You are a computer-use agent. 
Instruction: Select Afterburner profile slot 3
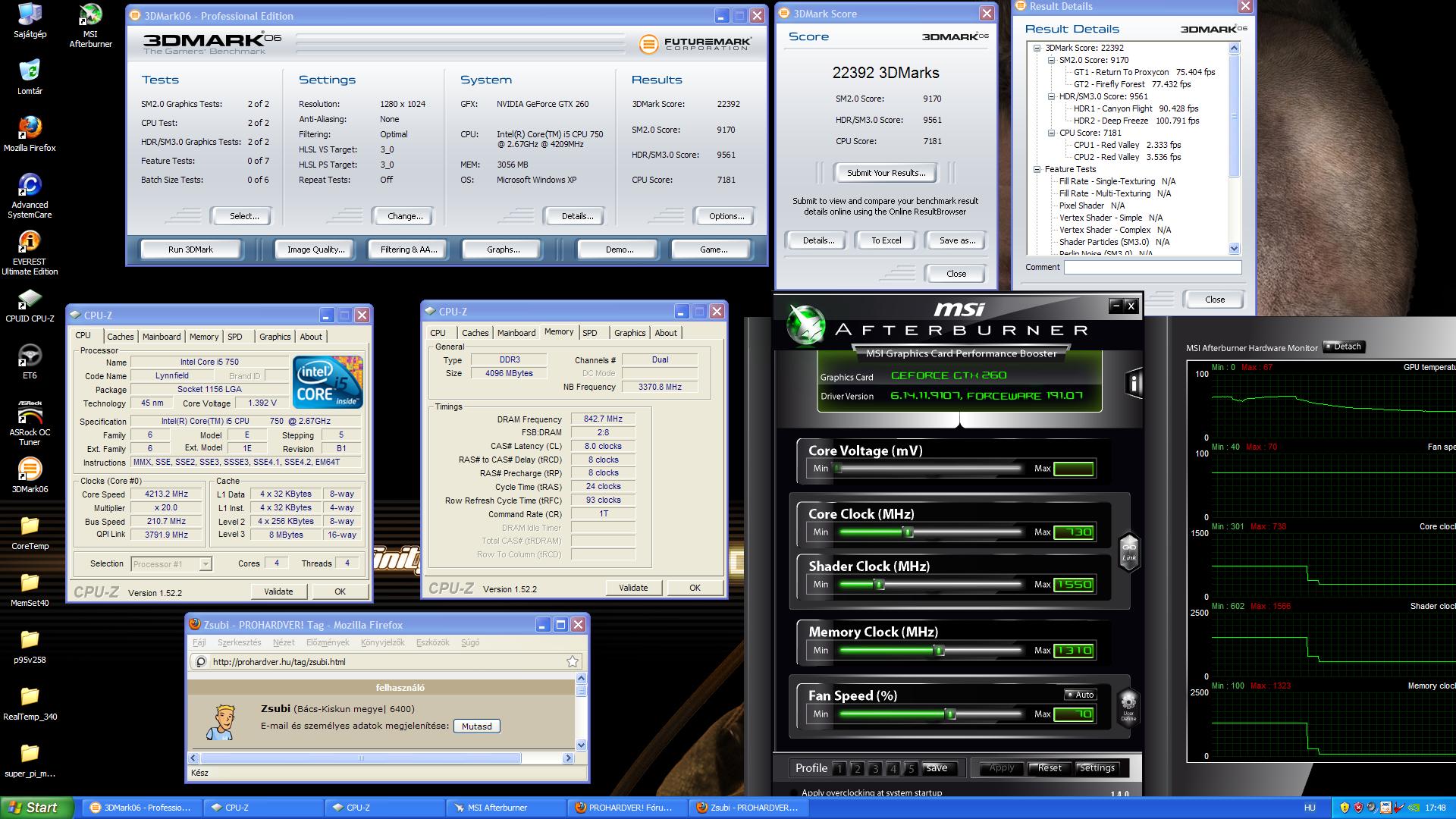[x=875, y=768]
